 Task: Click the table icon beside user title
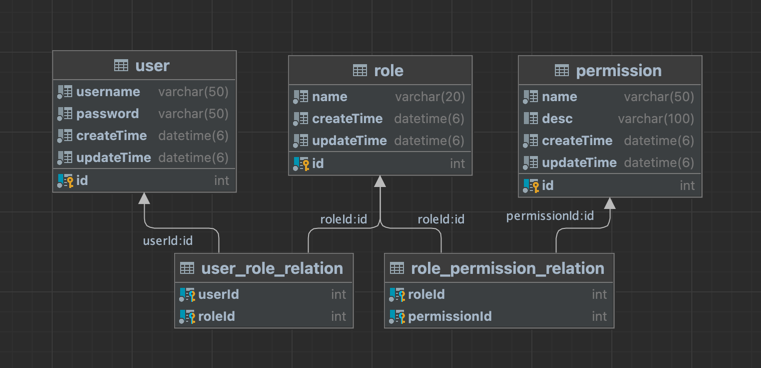(121, 66)
